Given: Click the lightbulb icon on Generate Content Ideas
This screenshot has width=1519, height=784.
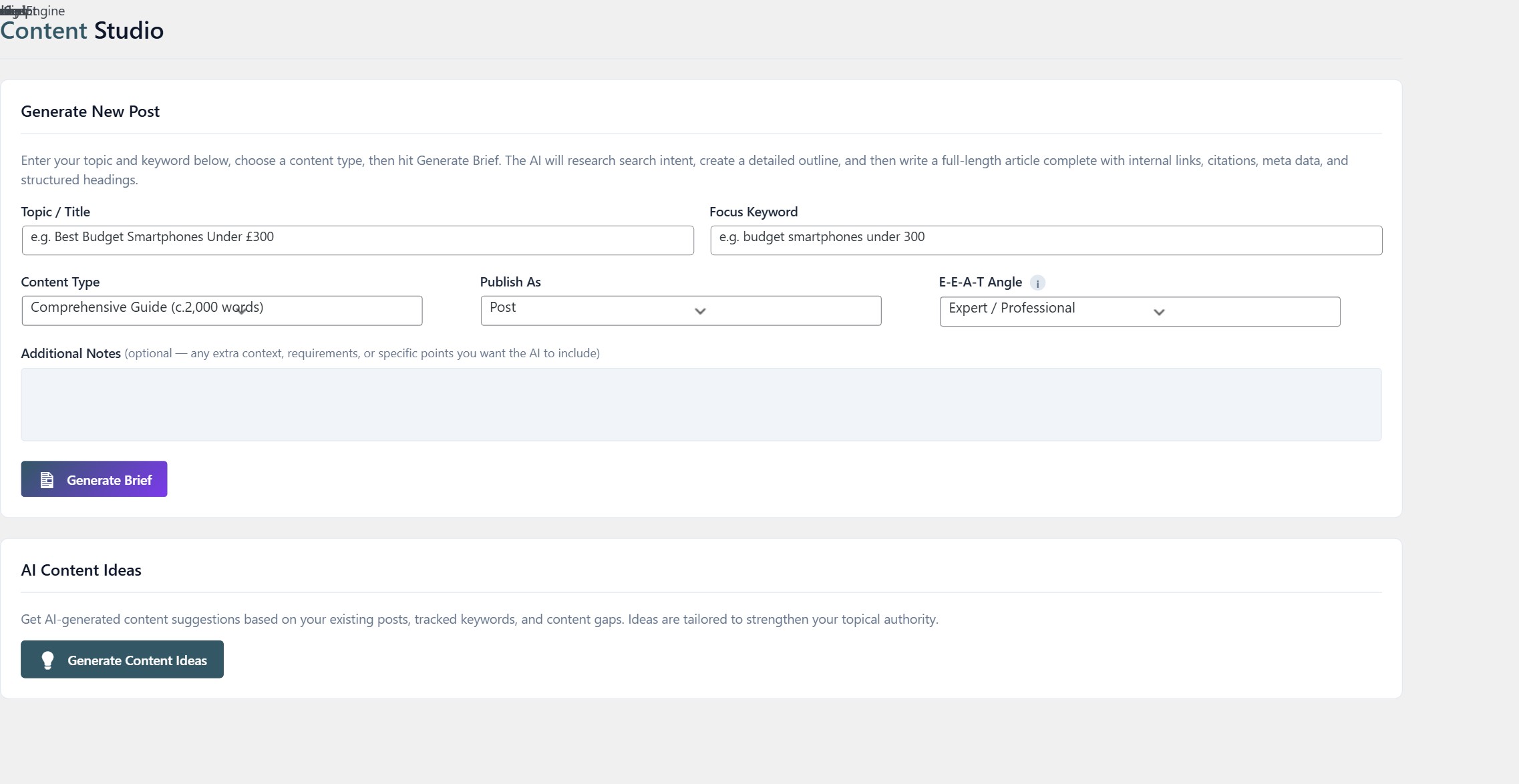Looking at the screenshot, I should (47, 659).
